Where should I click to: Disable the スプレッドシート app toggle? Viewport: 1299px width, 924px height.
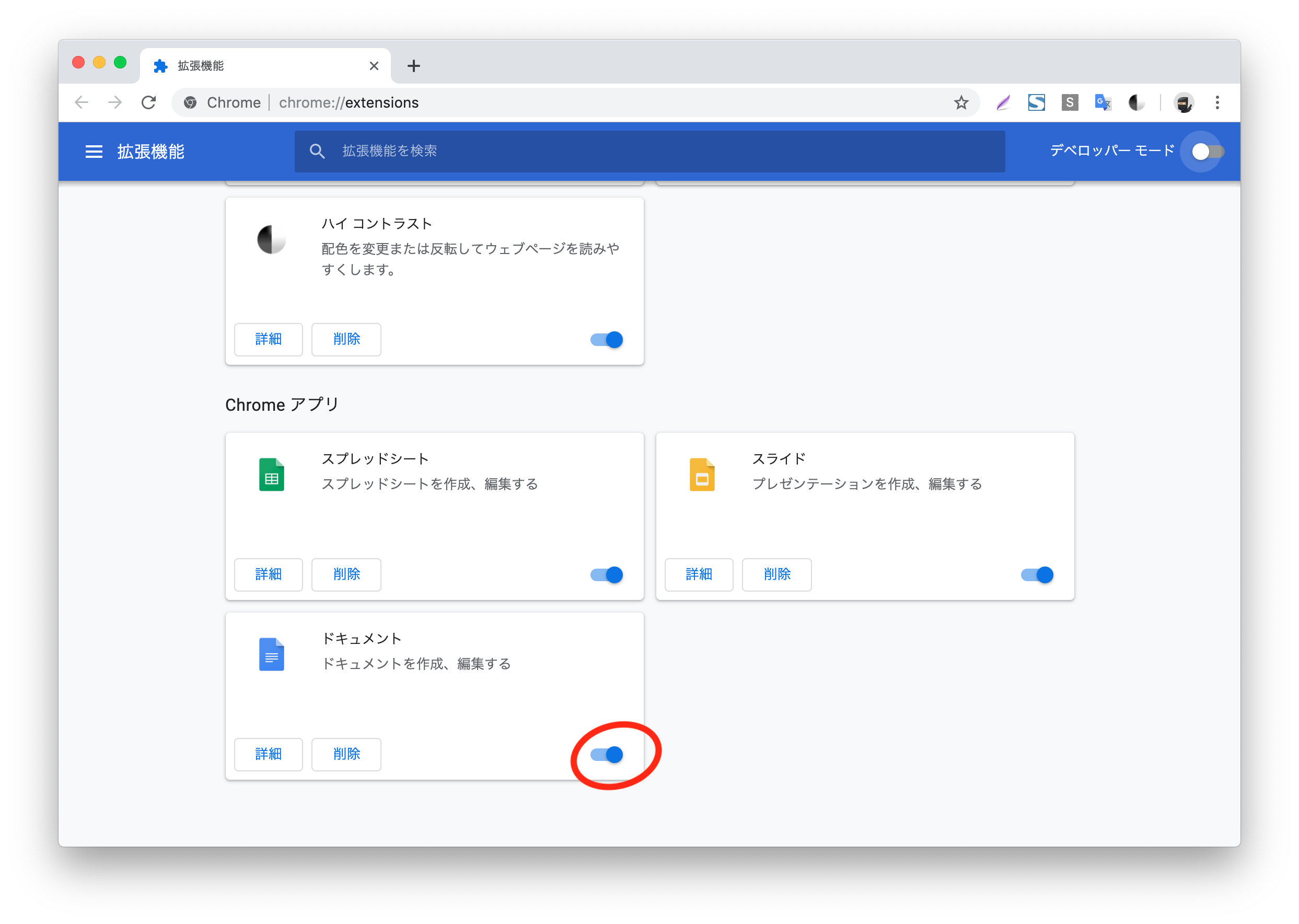point(606,575)
